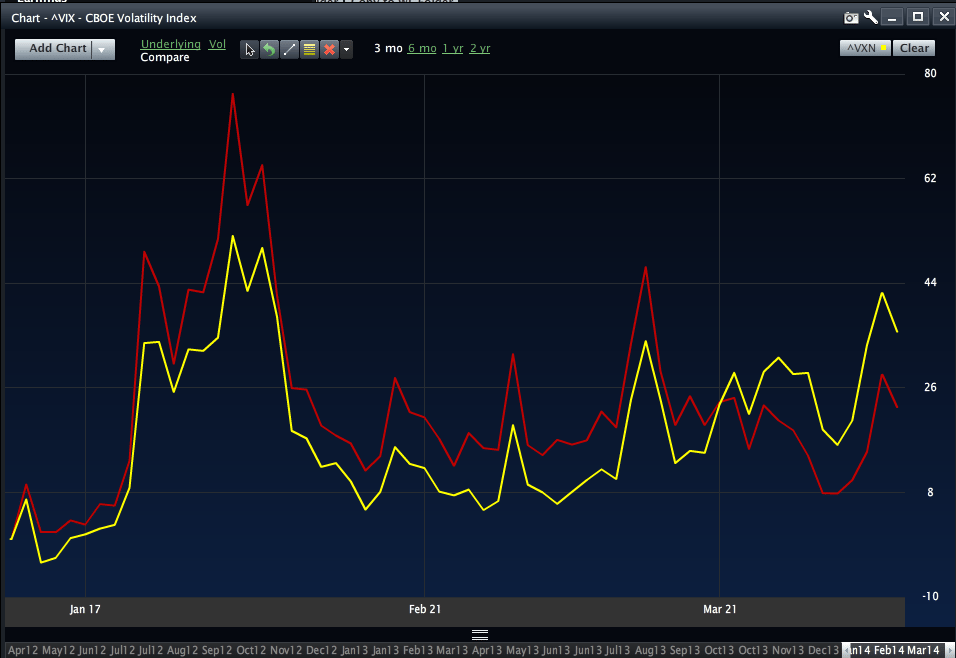Image resolution: width=956 pixels, height=658 pixels.
Task: Take a chart snapshot with camera icon
Action: pos(851,17)
